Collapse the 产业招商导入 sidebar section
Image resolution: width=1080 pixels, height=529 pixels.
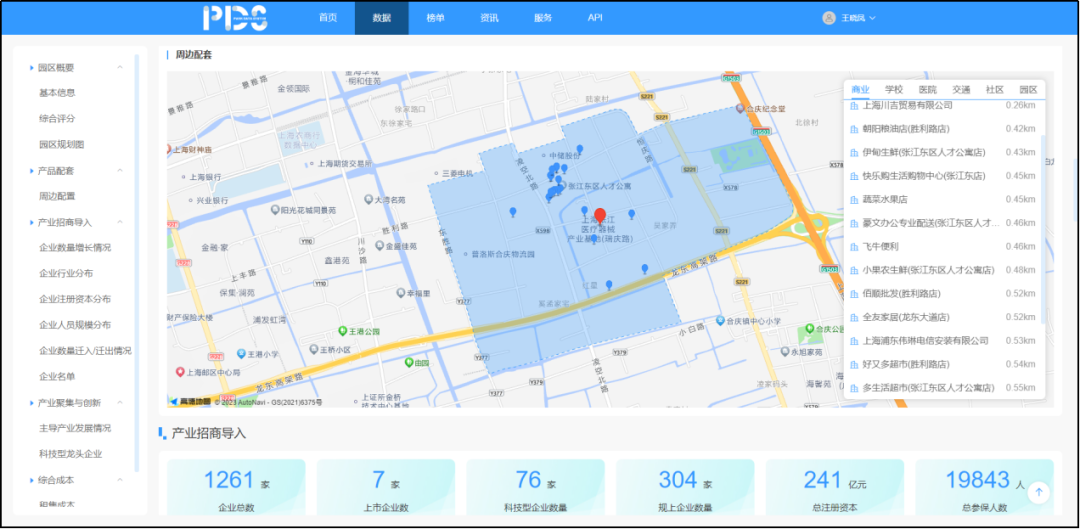pyautogui.click(x=120, y=222)
